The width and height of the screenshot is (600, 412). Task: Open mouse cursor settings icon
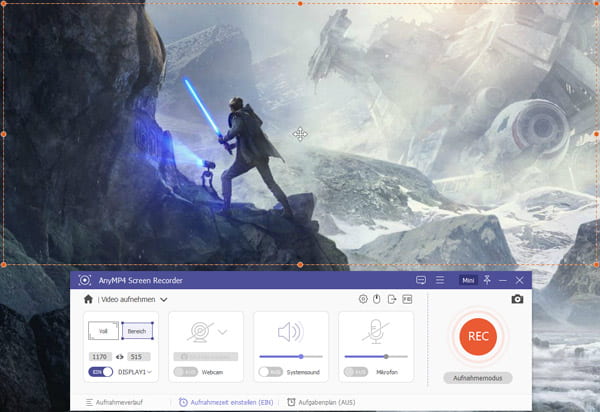pyautogui.click(x=377, y=299)
